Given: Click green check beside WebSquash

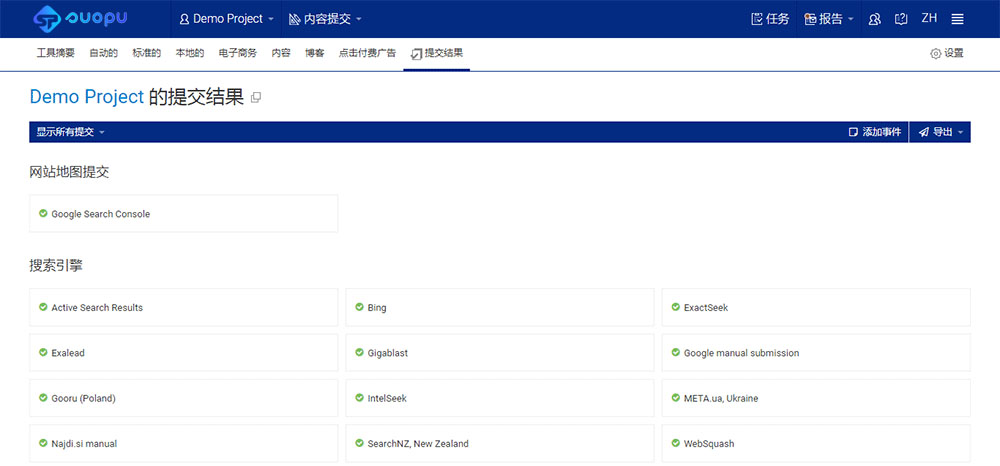Looking at the screenshot, I should click(x=676, y=442).
